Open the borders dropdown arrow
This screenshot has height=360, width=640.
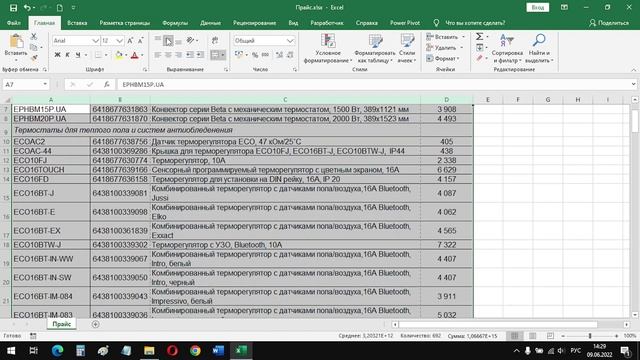106,55
